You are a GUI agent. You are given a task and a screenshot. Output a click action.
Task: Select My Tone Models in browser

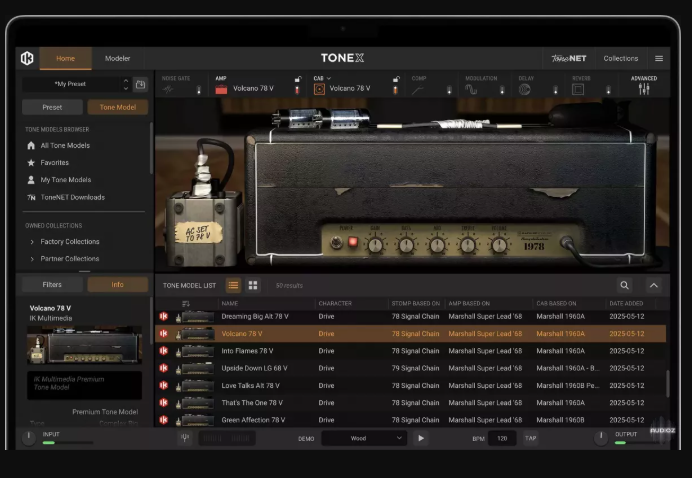[x=66, y=180]
